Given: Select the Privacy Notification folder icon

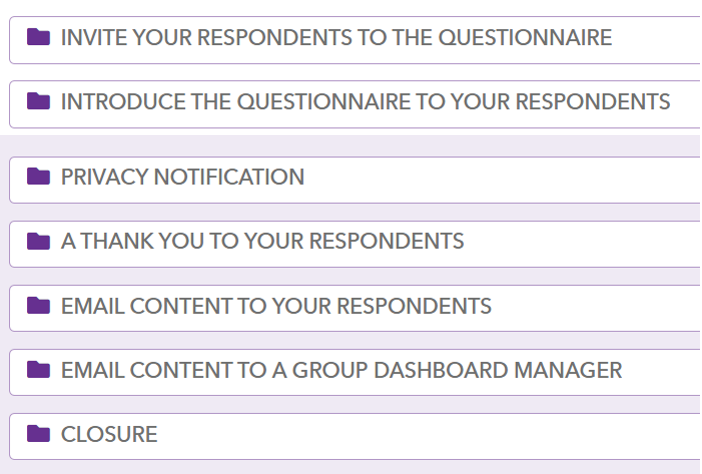Looking at the screenshot, I should tap(38, 176).
